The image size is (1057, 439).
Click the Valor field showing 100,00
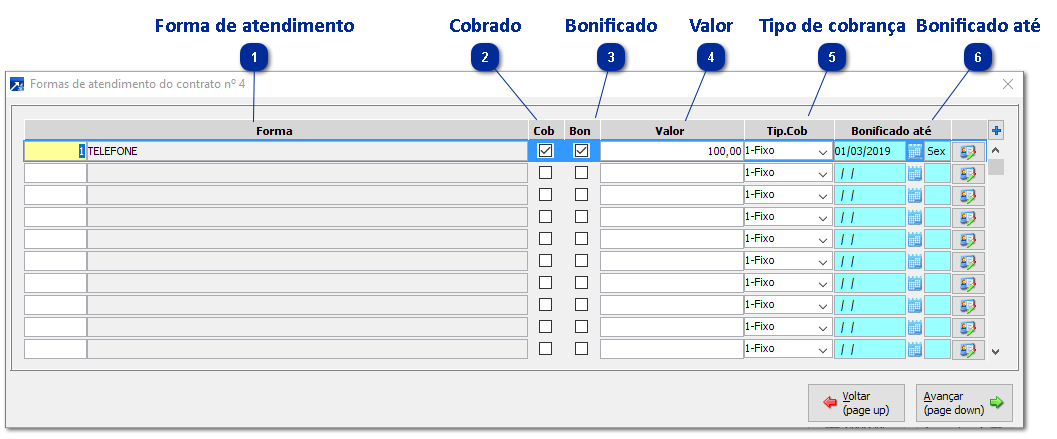[671, 151]
